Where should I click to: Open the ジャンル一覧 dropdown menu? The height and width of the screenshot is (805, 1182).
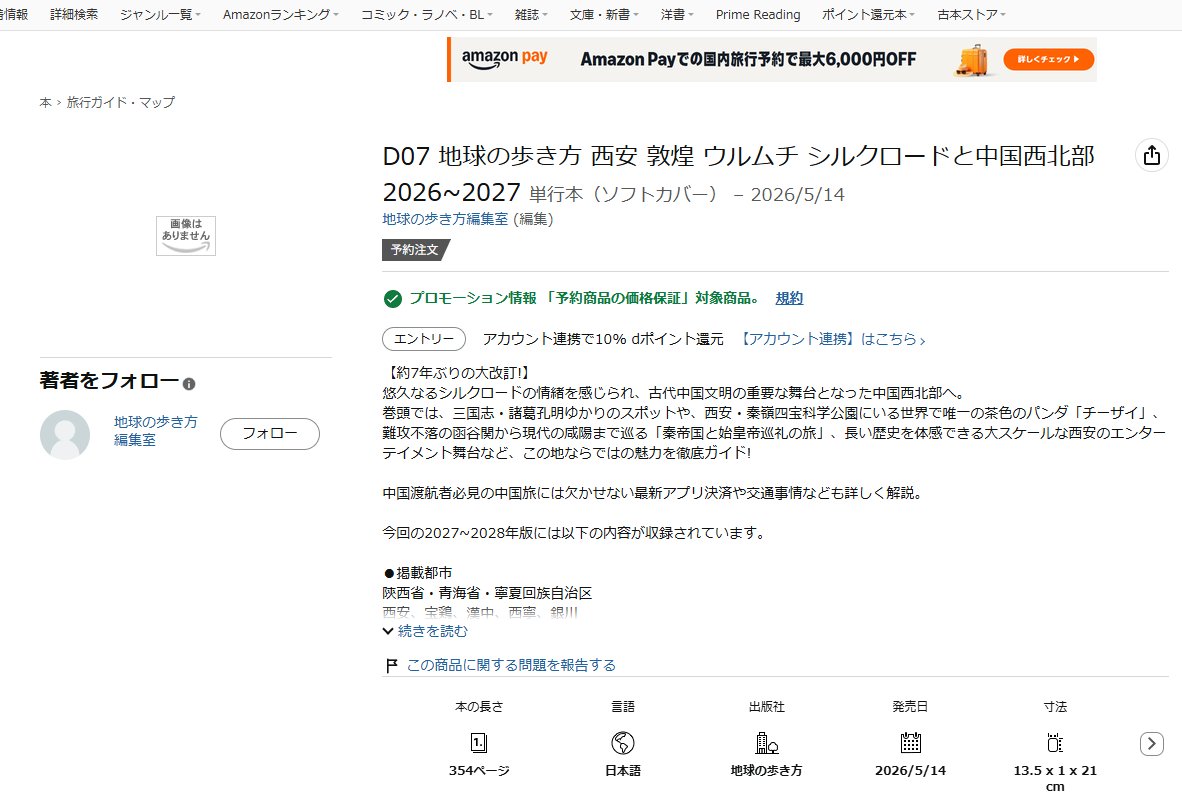pyautogui.click(x=160, y=14)
